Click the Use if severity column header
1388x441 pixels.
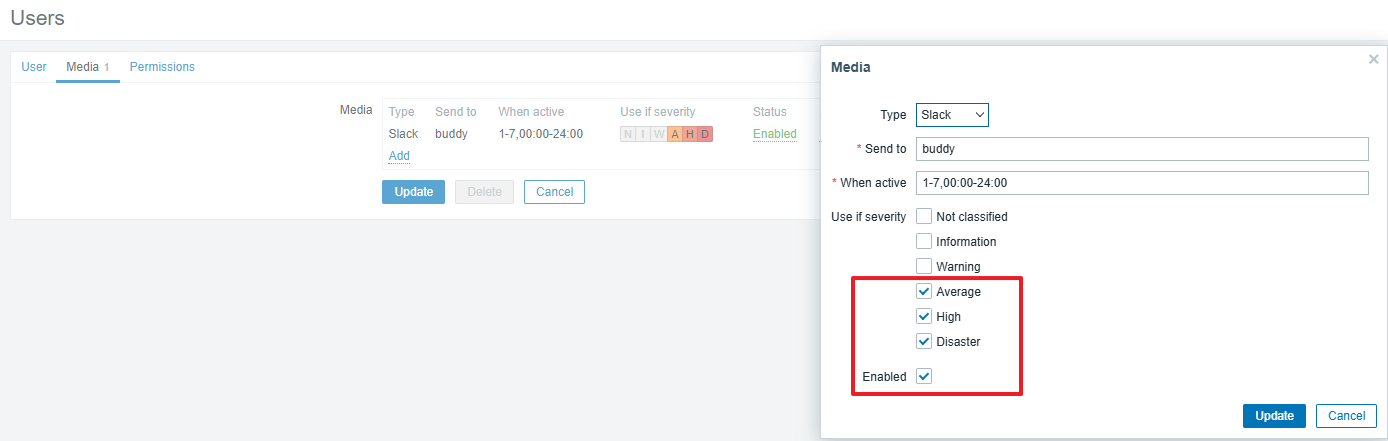(657, 112)
